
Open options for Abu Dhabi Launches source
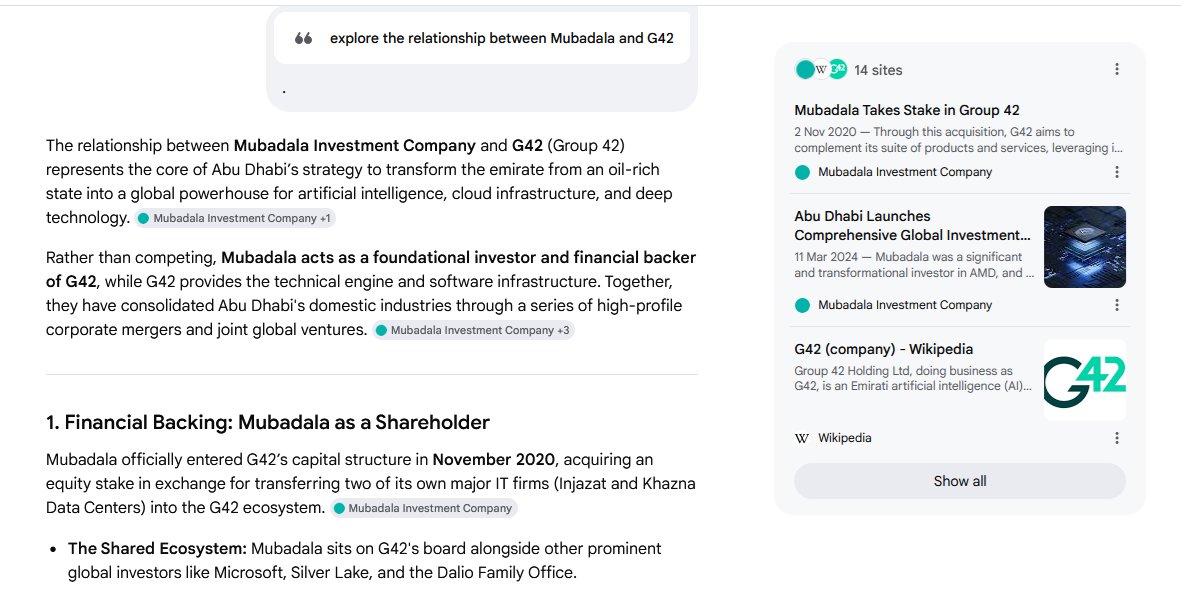(x=1116, y=305)
